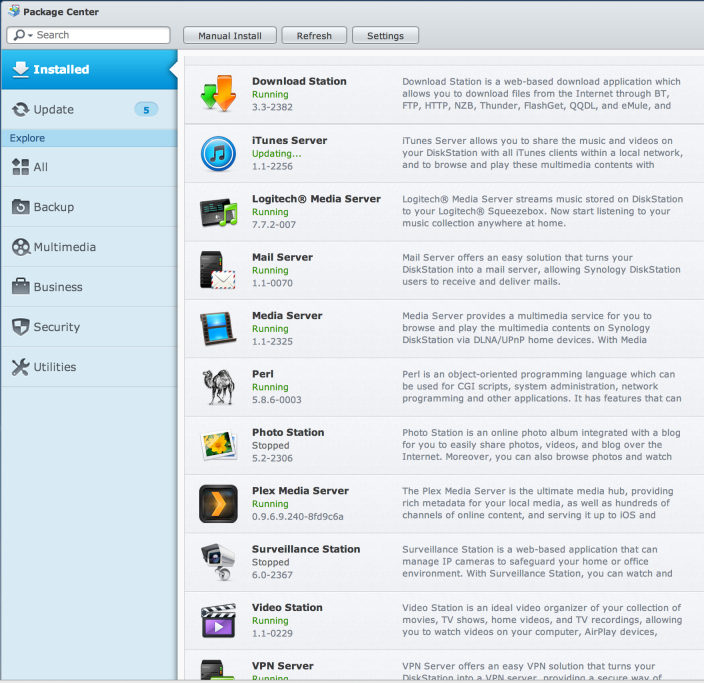Screen dimensions: 704x683
Task: Select the Download Station title
Action: tap(299, 81)
